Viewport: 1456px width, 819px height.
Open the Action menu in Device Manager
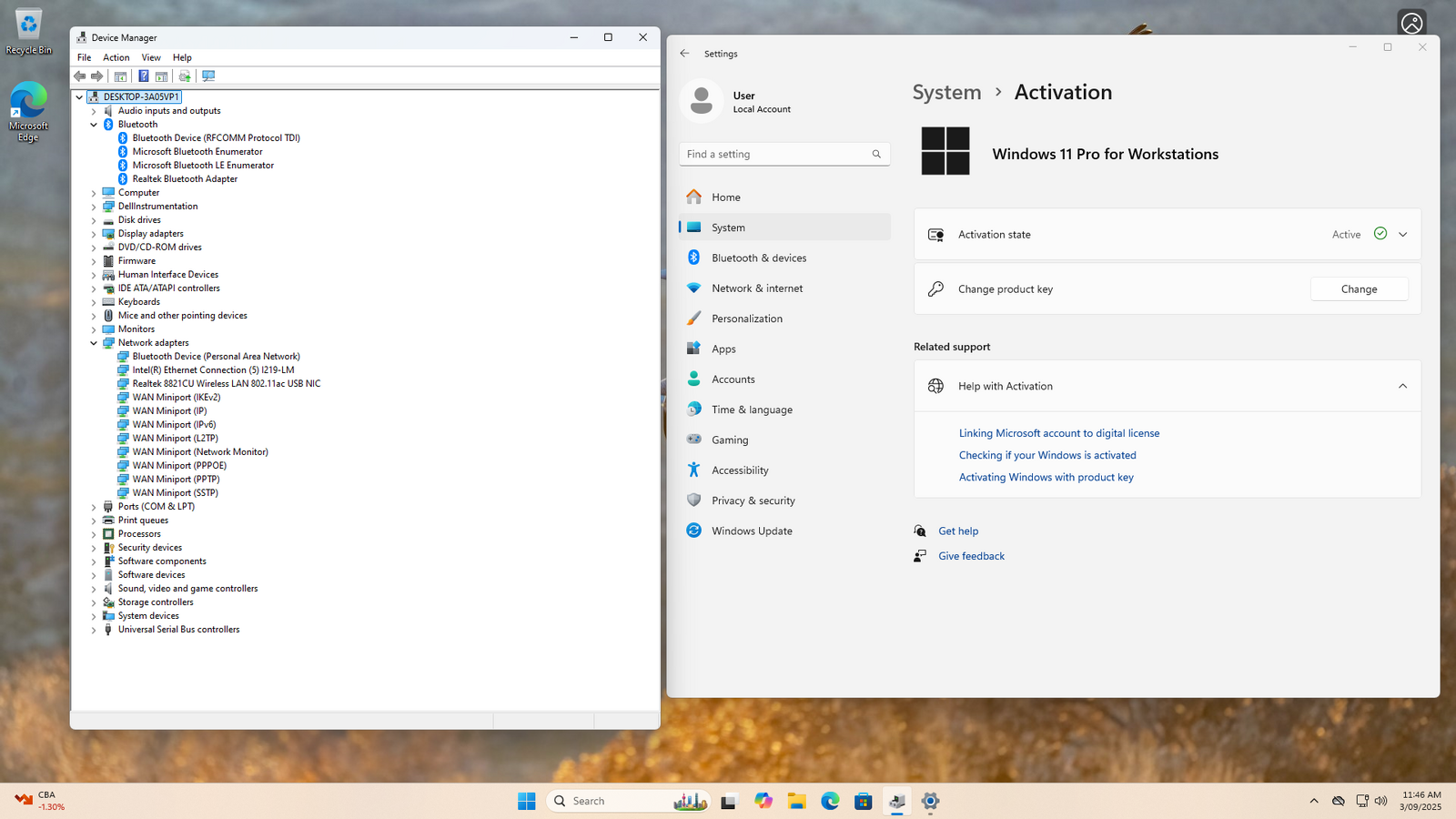tap(116, 57)
